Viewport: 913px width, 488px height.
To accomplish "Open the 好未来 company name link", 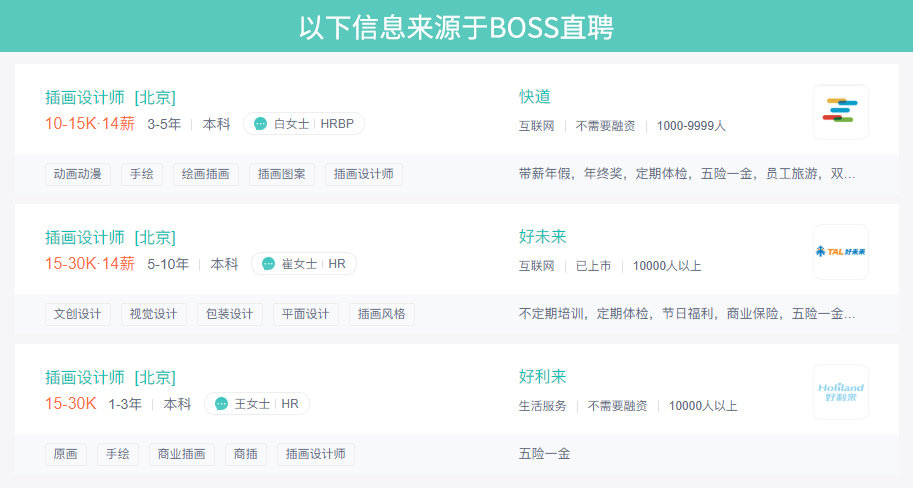I will click(x=542, y=237).
